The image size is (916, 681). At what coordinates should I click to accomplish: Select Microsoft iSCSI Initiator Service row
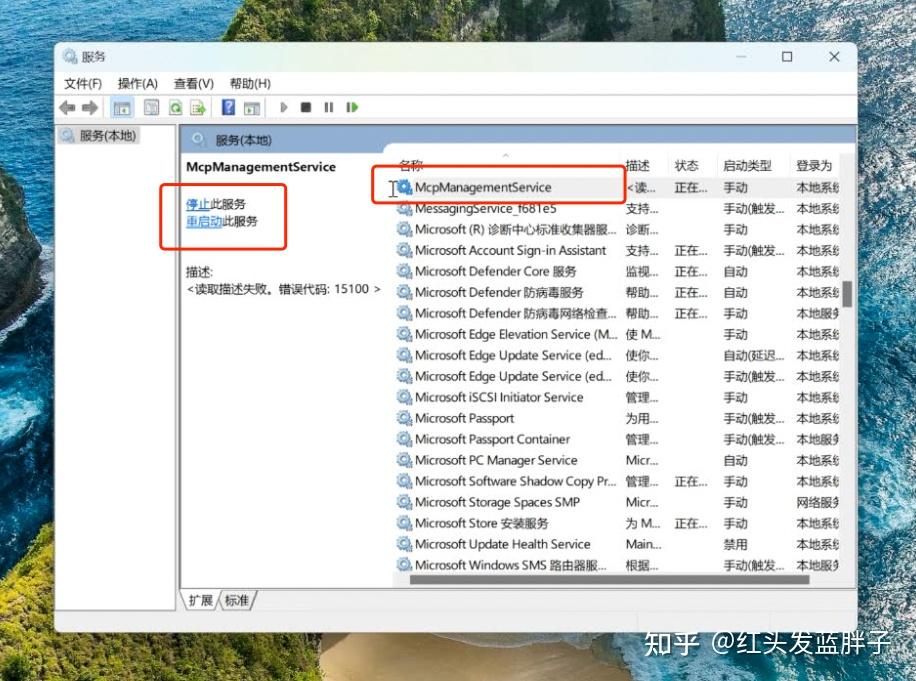pos(616,398)
